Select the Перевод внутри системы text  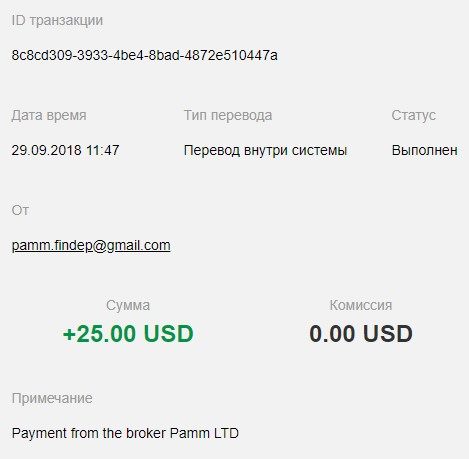[265, 150]
